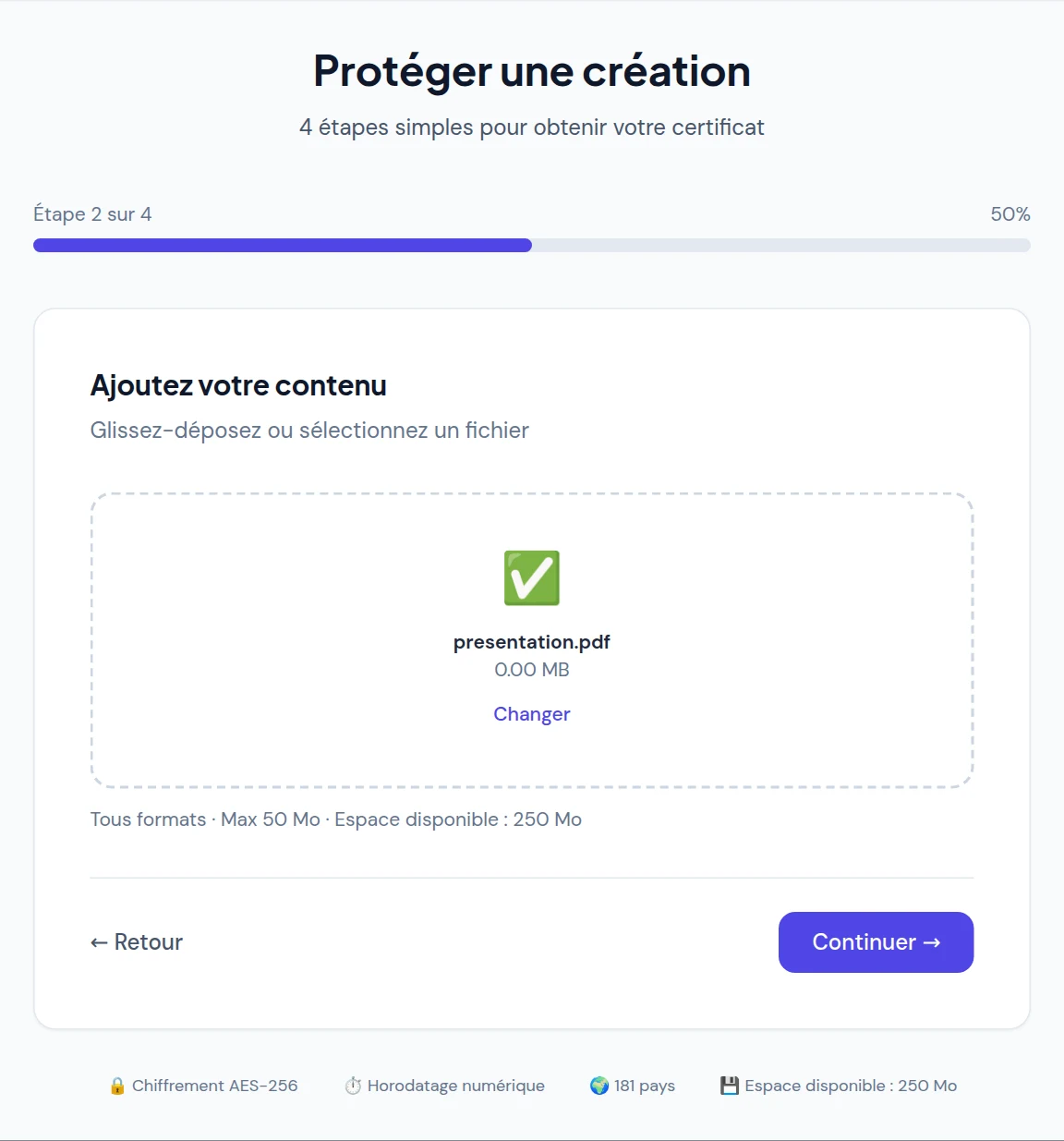Click the Horodatage numérique footer label

456,1086
